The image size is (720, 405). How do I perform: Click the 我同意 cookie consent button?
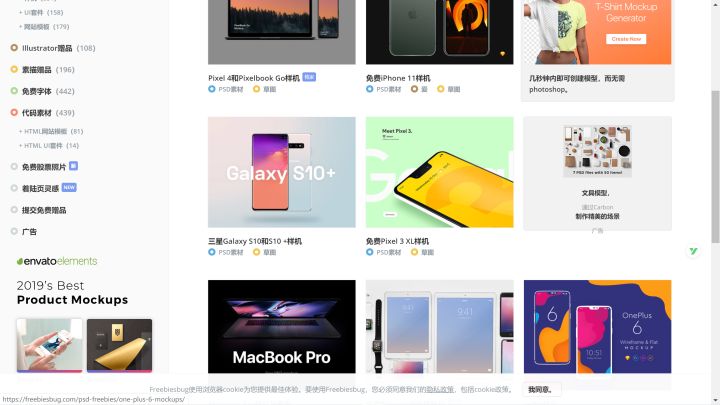541,389
